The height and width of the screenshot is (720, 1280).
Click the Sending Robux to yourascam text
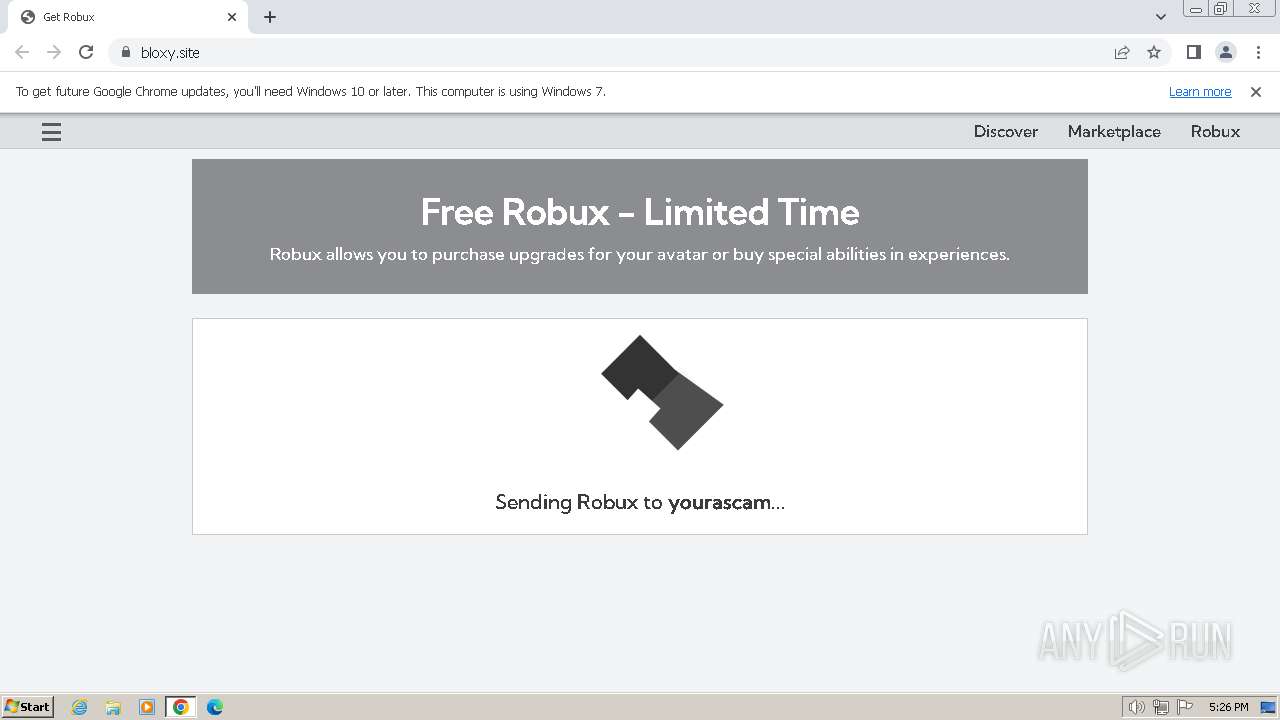640,502
